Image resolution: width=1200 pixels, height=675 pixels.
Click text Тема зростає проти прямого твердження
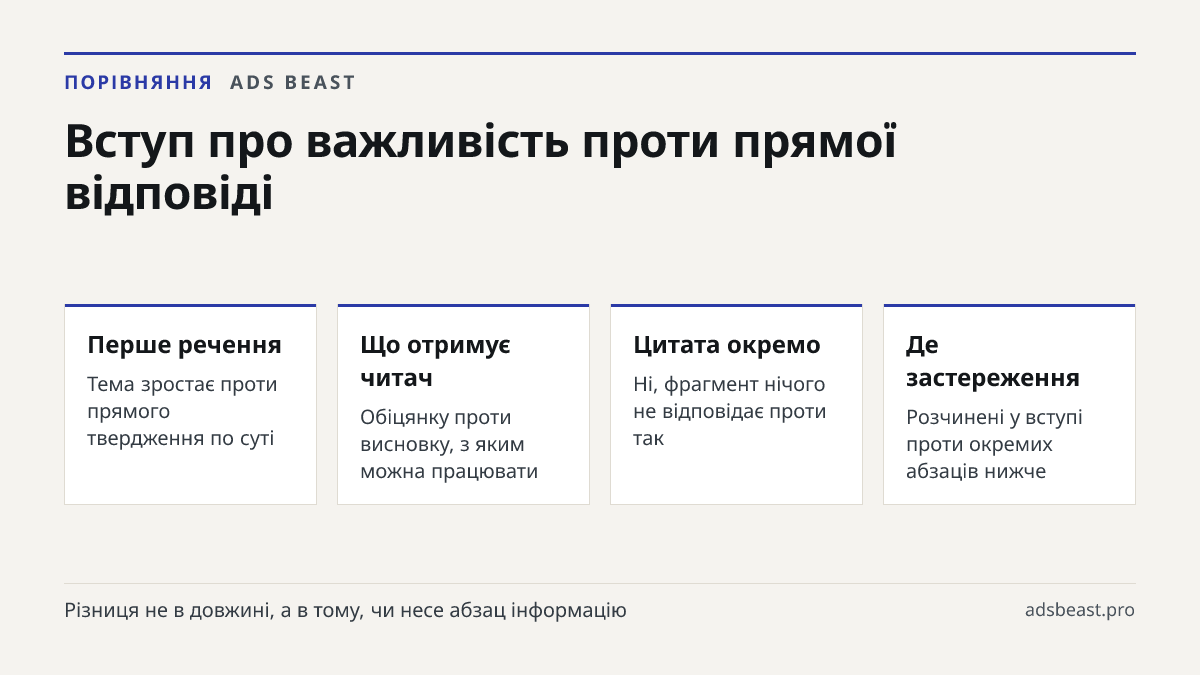182,411
